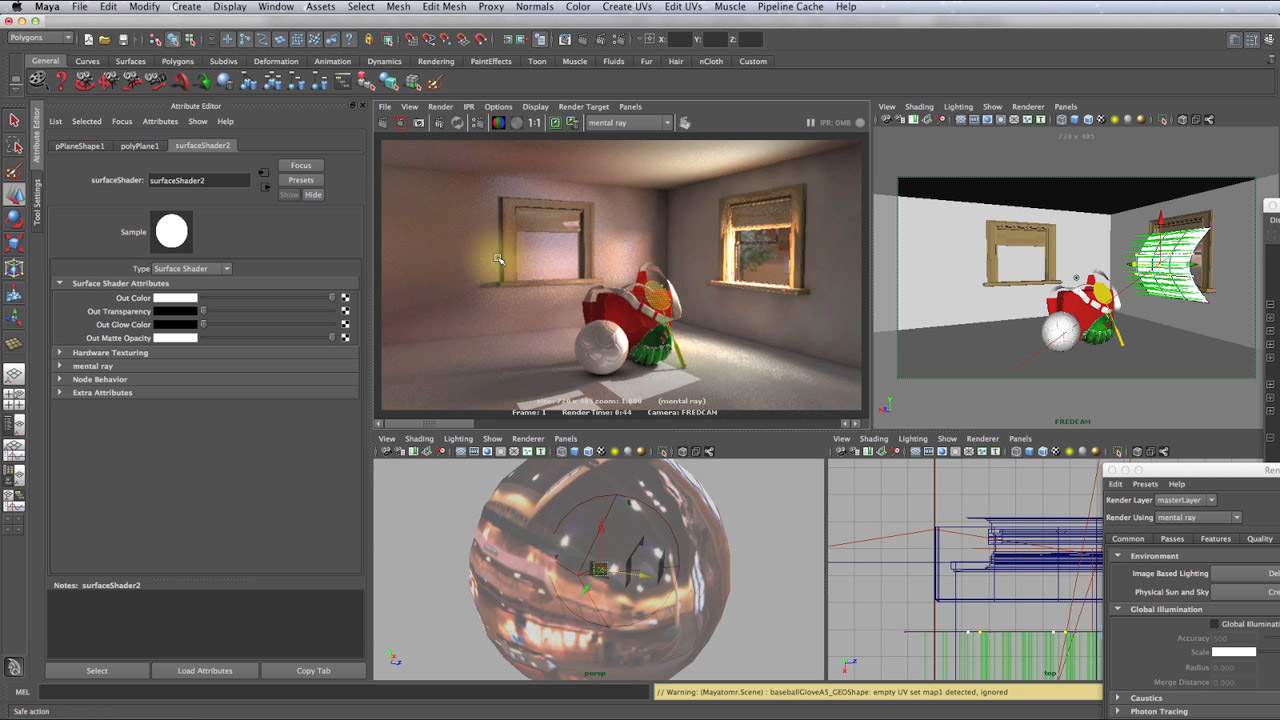Select the arrow Select tool in toolbox
Screen dimensions: 1280x720
[x=14, y=120]
